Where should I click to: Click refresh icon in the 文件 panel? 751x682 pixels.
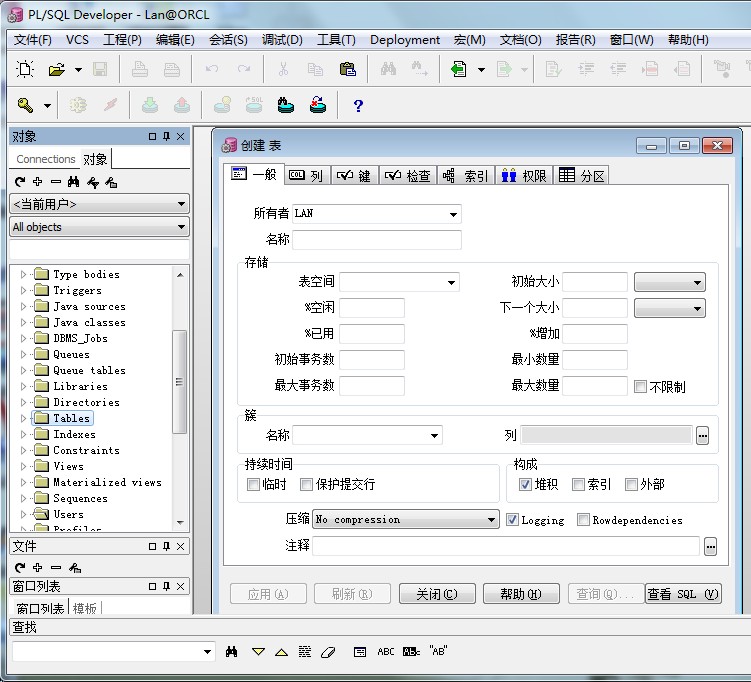tap(20, 568)
